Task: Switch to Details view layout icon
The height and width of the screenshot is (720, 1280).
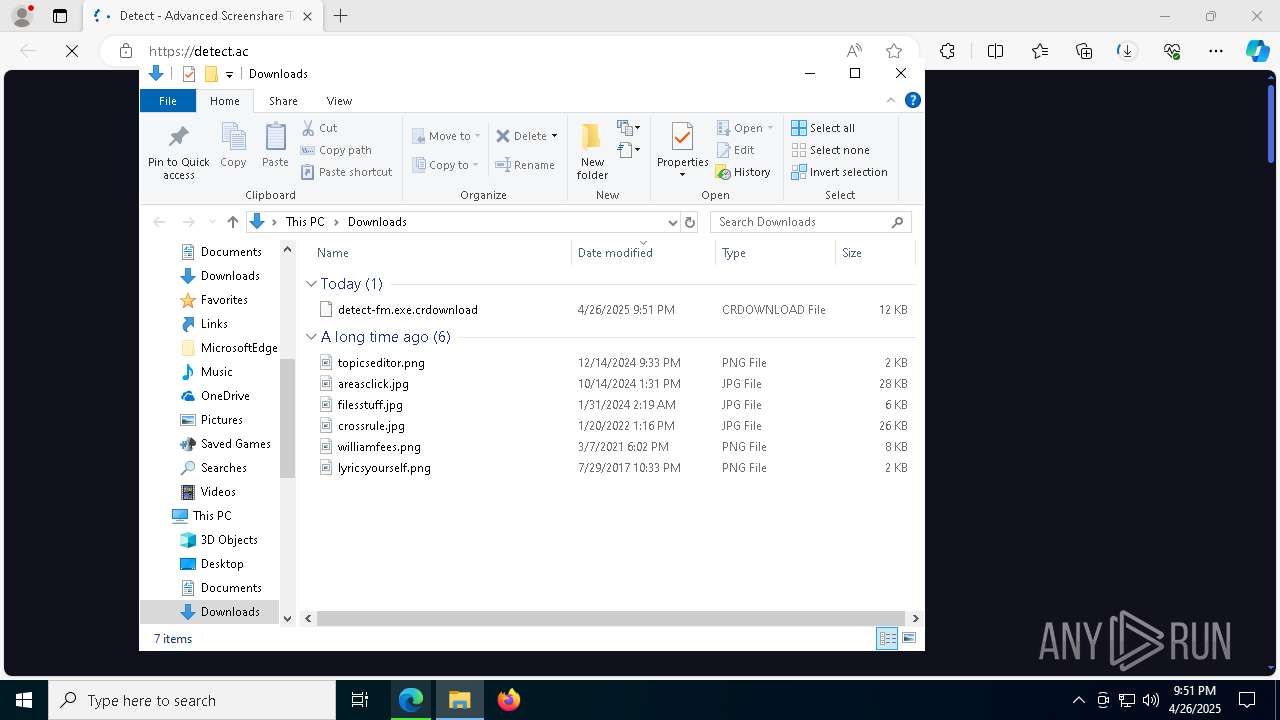Action: 887,638
